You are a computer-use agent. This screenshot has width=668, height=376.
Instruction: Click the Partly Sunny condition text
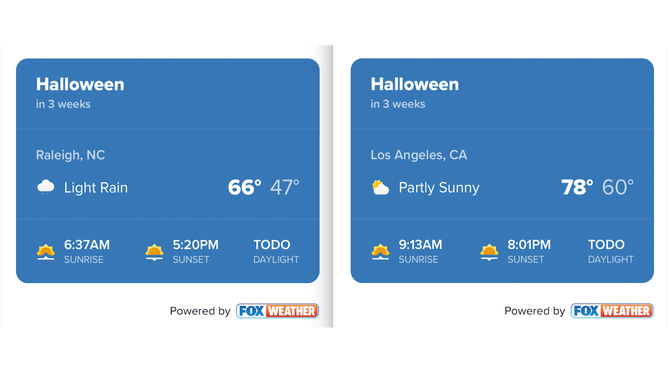[439, 188]
